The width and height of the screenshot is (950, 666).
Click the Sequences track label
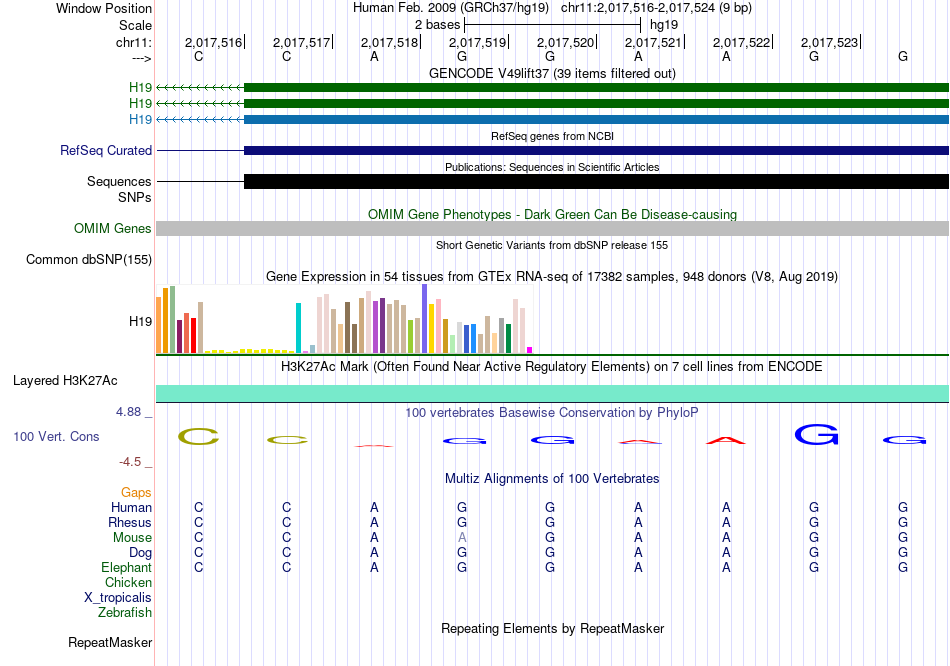coord(119,181)
